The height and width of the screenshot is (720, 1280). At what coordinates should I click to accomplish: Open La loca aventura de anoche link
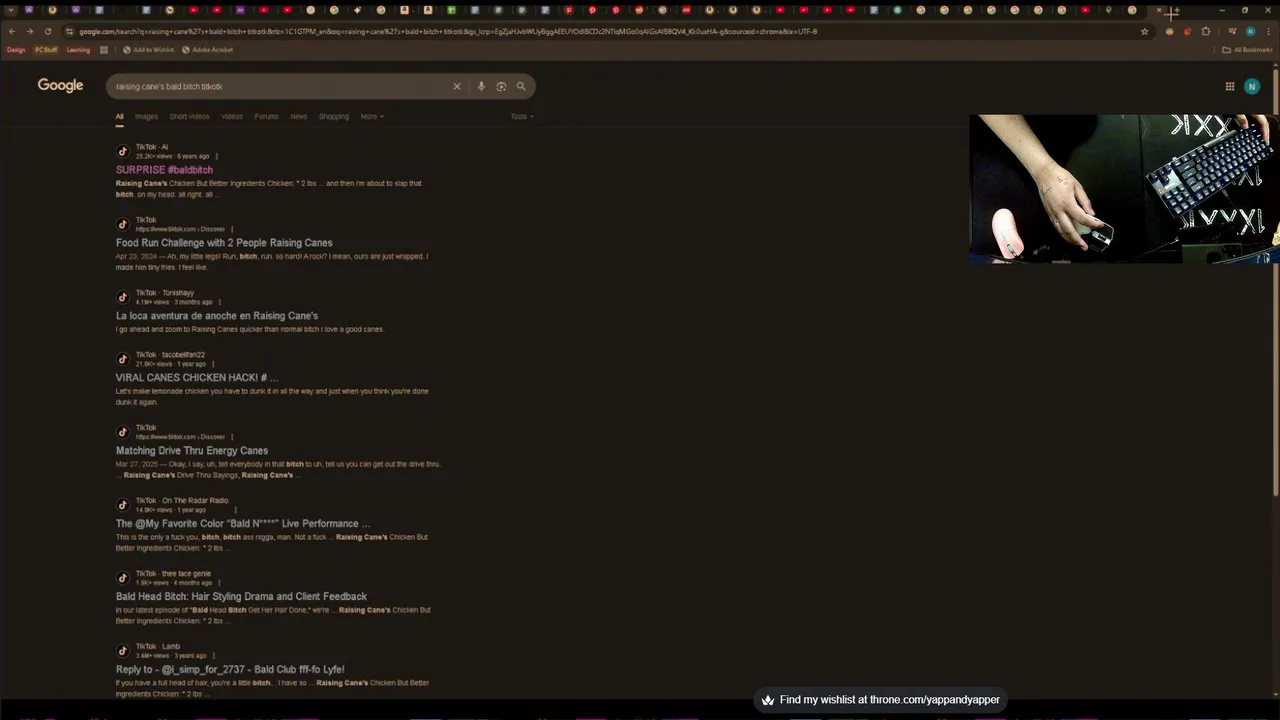tap(217, 316)
